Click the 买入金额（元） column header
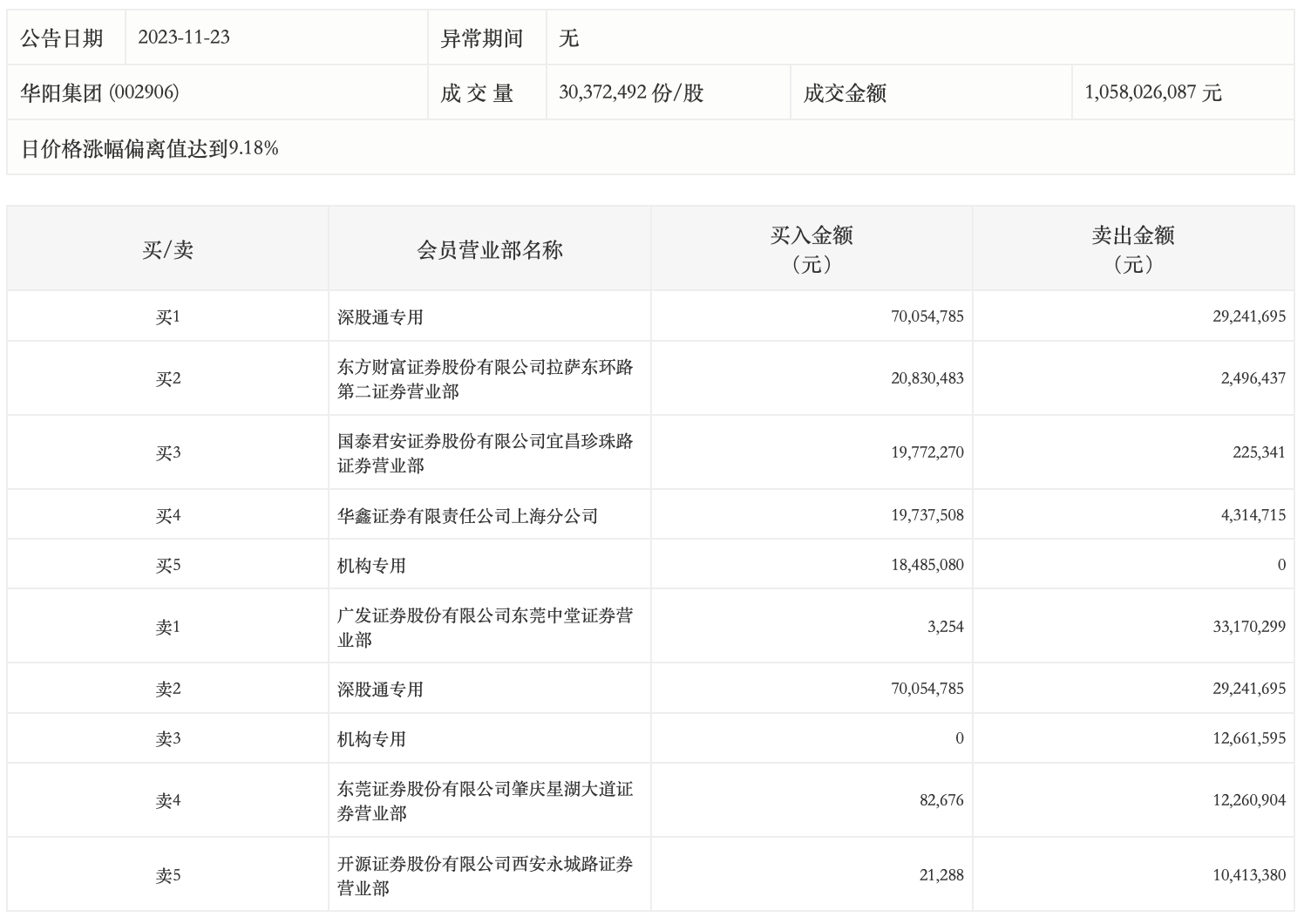 point(811,248)
